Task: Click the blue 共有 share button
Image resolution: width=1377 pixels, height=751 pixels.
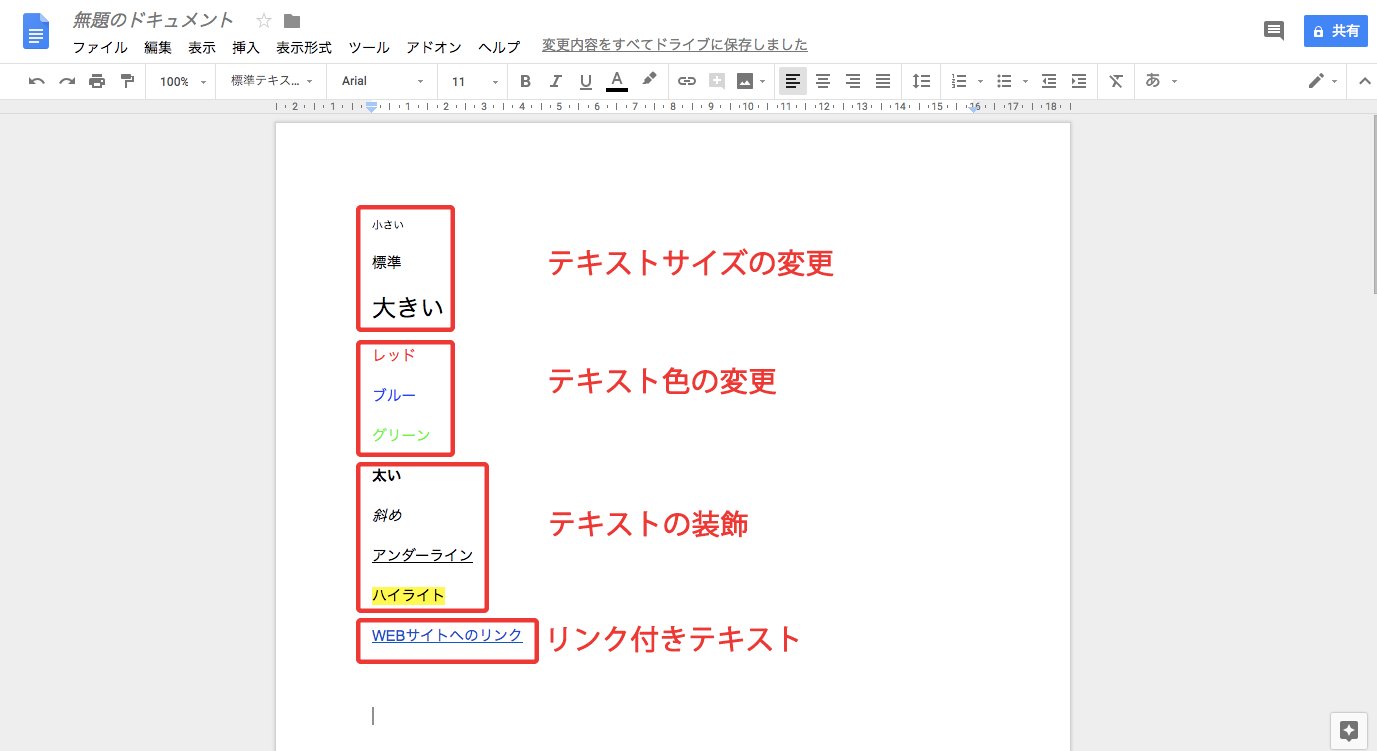Action: [1335, 31]
